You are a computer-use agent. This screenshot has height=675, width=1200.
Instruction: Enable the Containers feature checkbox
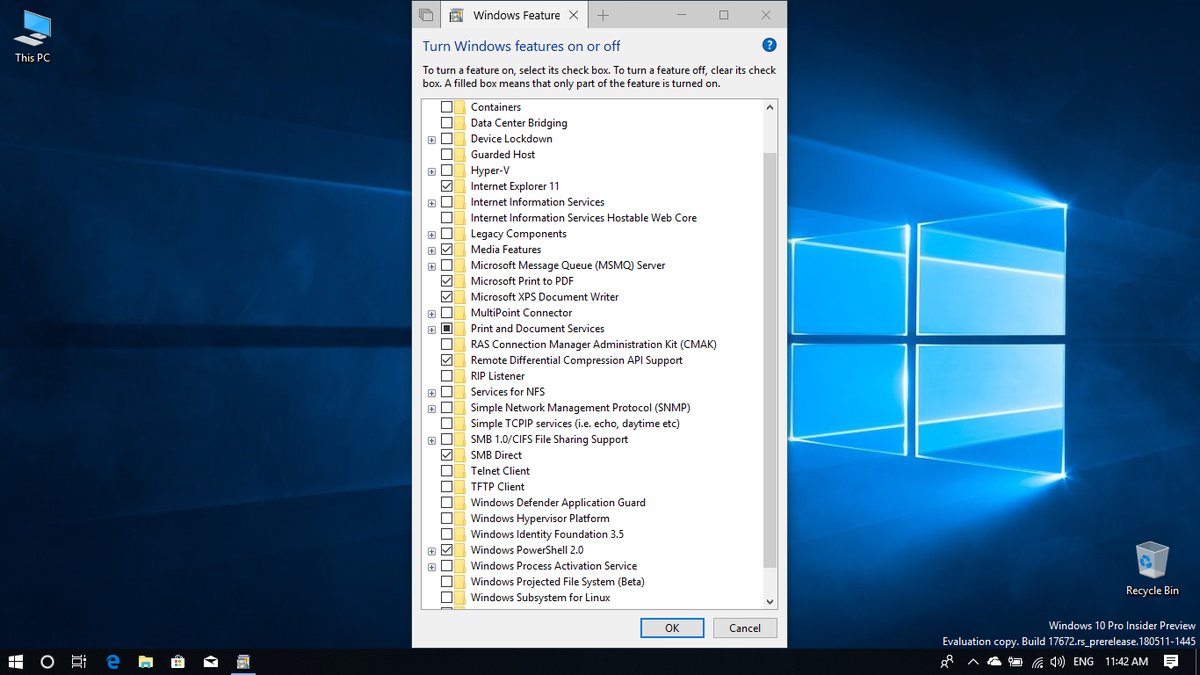[x=448, y=107]
